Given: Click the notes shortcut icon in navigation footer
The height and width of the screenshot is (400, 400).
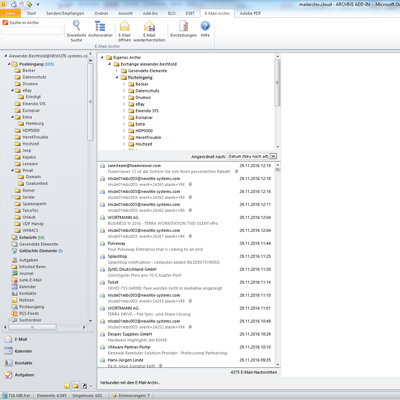Looking at the screenshot, I should tap(67, 386).
